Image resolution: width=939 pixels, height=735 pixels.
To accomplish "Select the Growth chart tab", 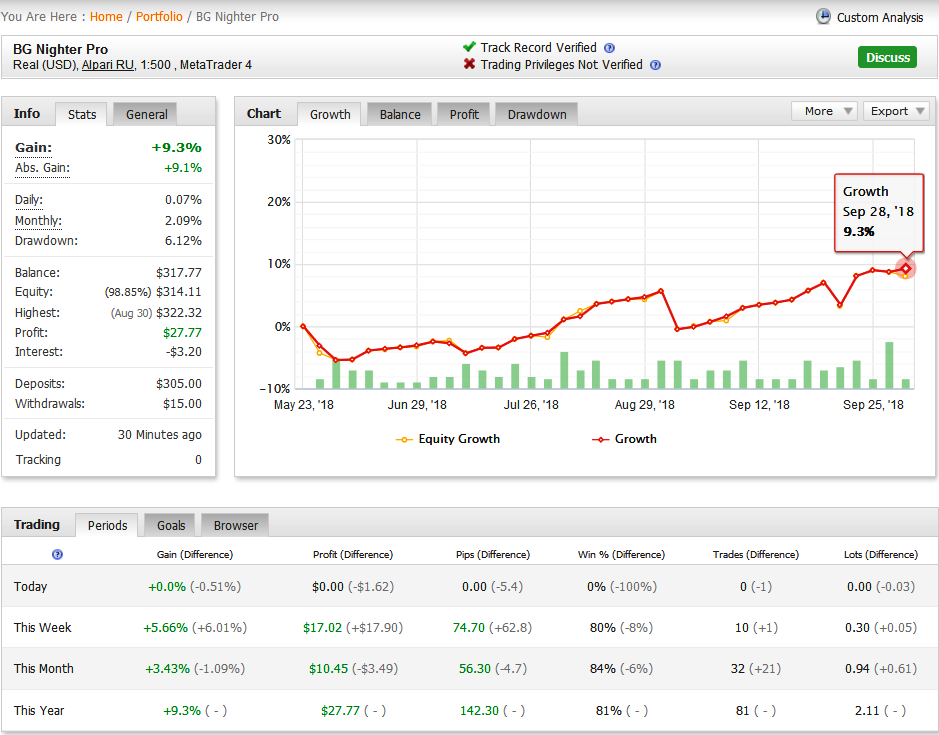I will point(330,114).
